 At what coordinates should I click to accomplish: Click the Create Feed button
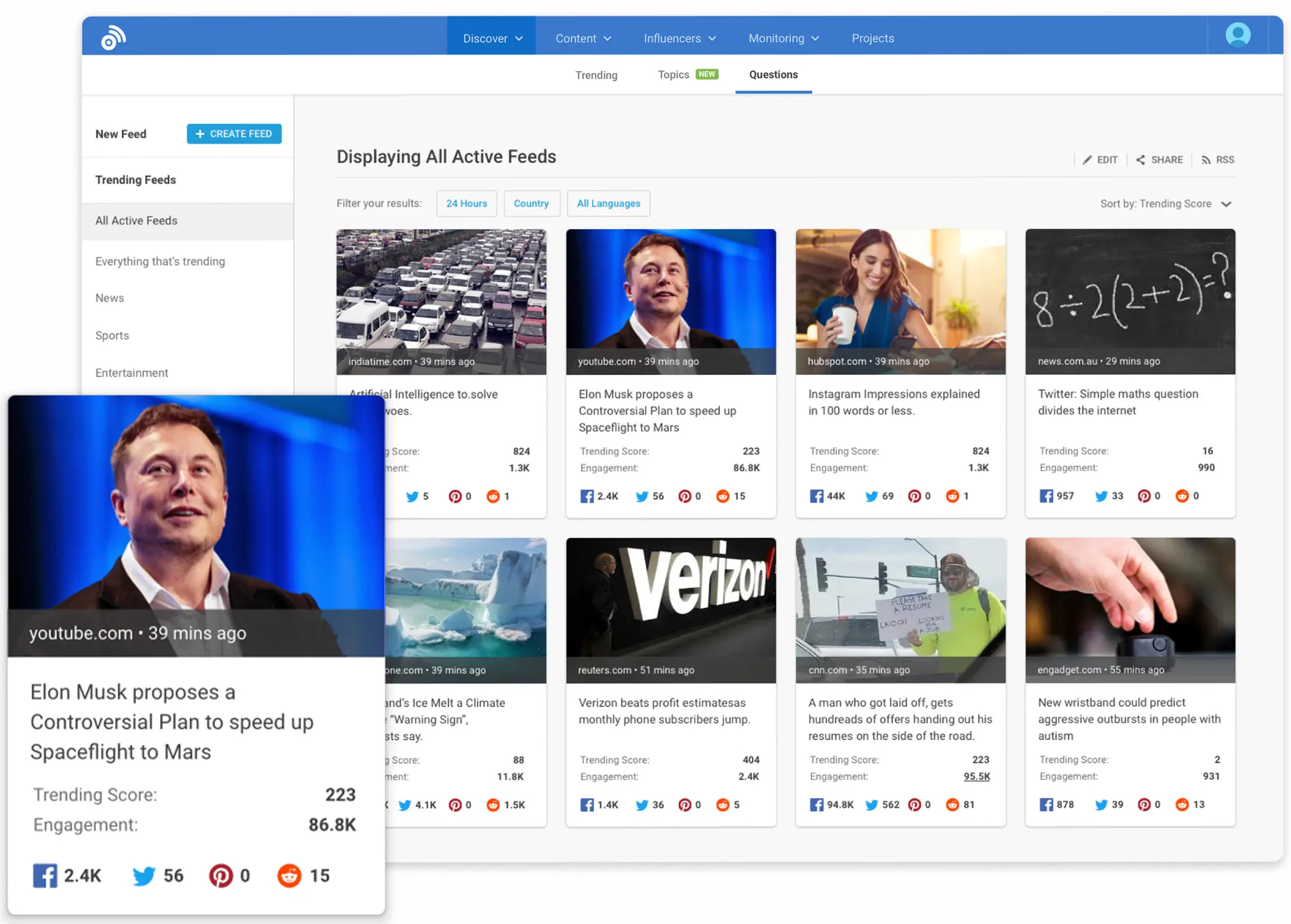tap(234, 134)
